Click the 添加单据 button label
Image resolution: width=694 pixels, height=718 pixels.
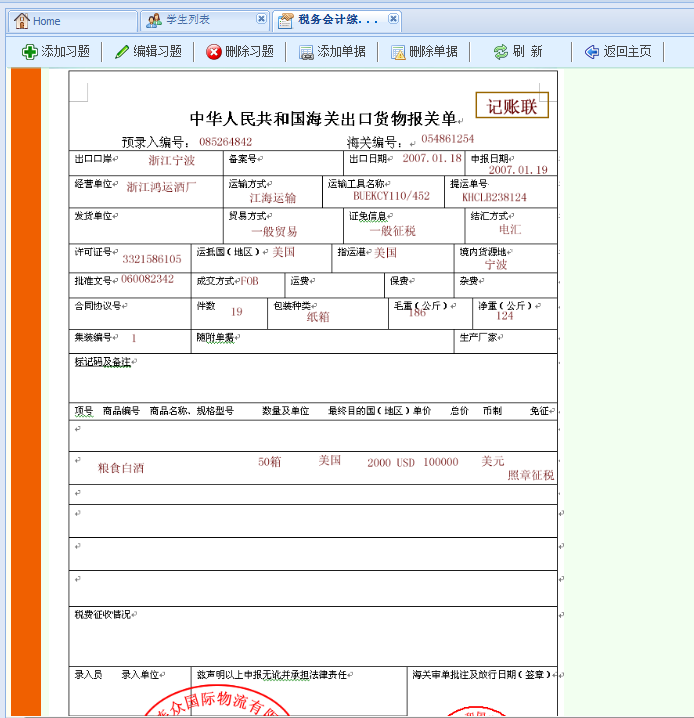[342, 51]
